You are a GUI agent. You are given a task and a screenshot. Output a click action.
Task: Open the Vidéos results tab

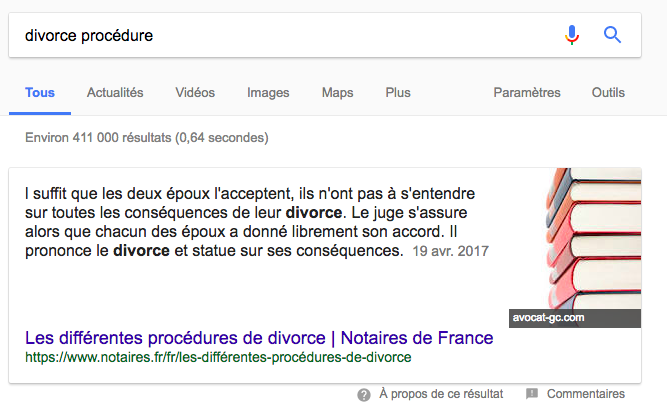pyautogui.click(x=195, y=93)
